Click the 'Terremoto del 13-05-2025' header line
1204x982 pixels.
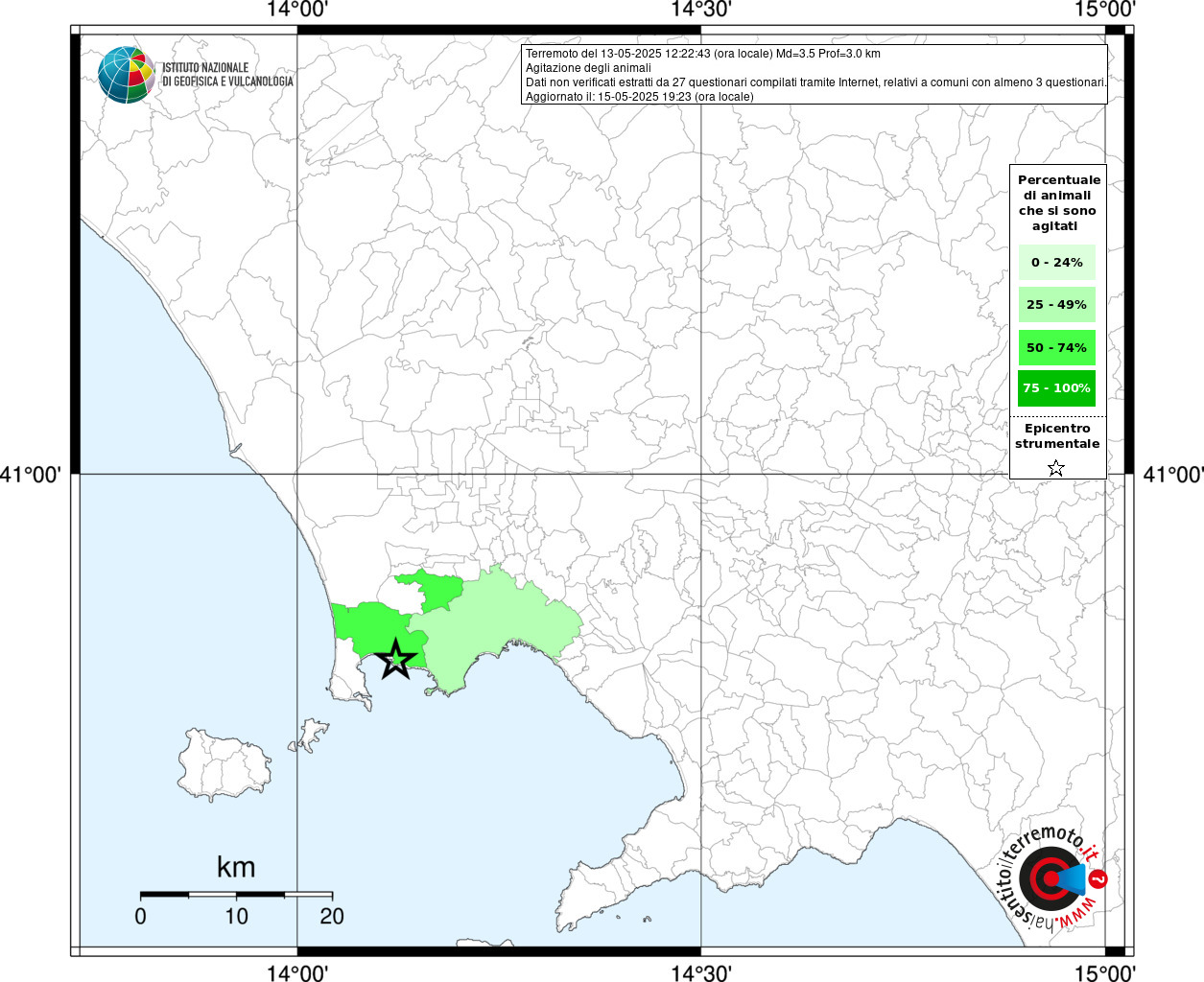(703, 54)
